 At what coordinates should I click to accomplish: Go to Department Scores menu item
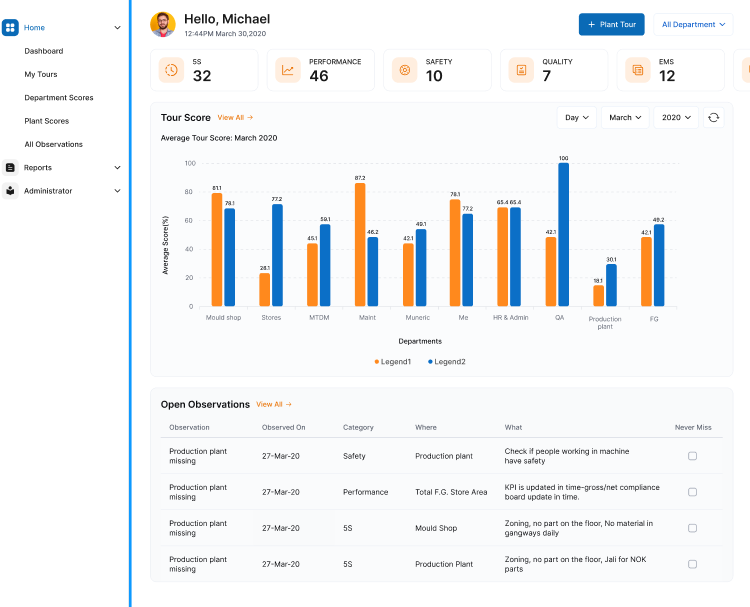click(59, 98)
